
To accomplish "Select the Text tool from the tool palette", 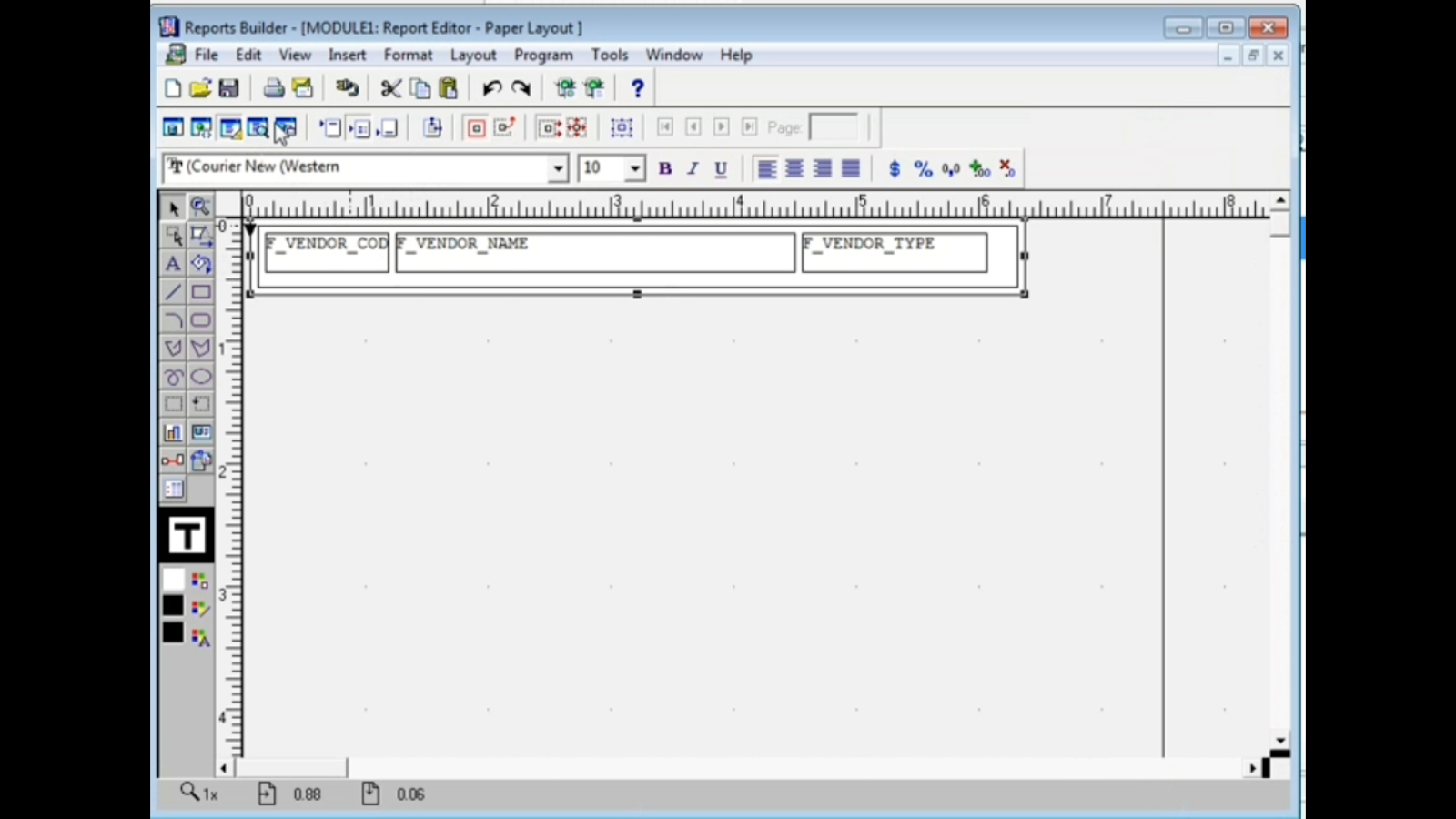I will point(173,264).
